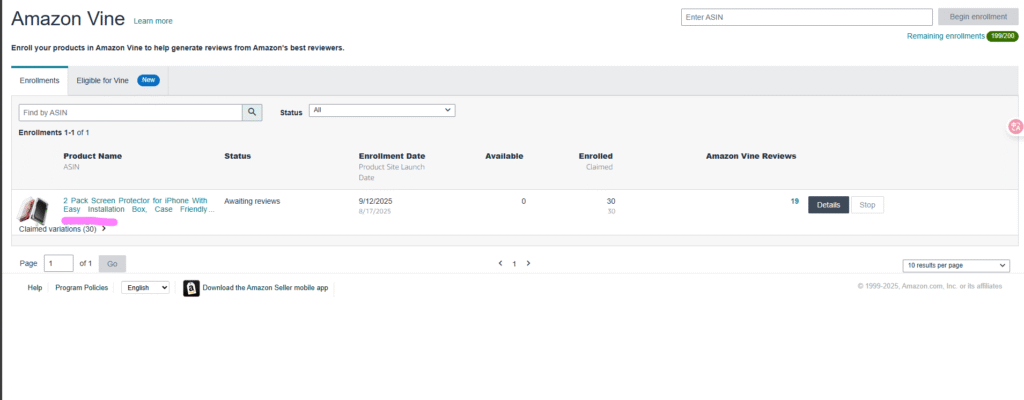The width and height of the screenshot is (1024, 400).
Task: Click the Stop button for the enrollment
Action: tap(867, 204)
